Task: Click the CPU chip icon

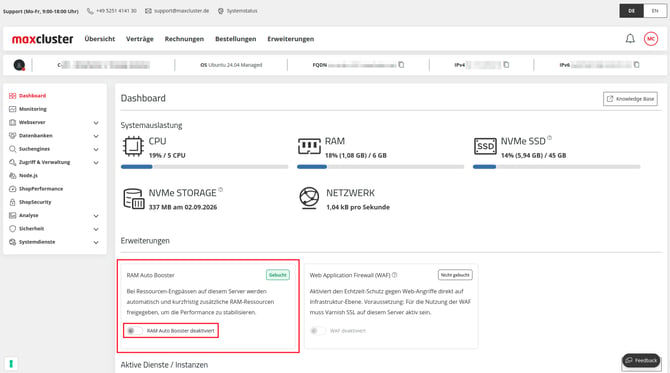Action: [133, 147]
